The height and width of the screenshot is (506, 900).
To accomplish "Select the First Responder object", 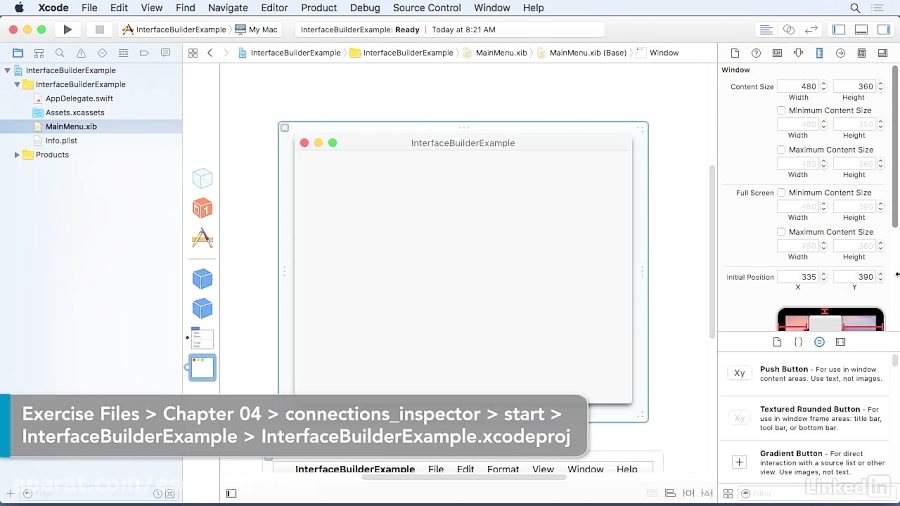I will click(202, 208).
